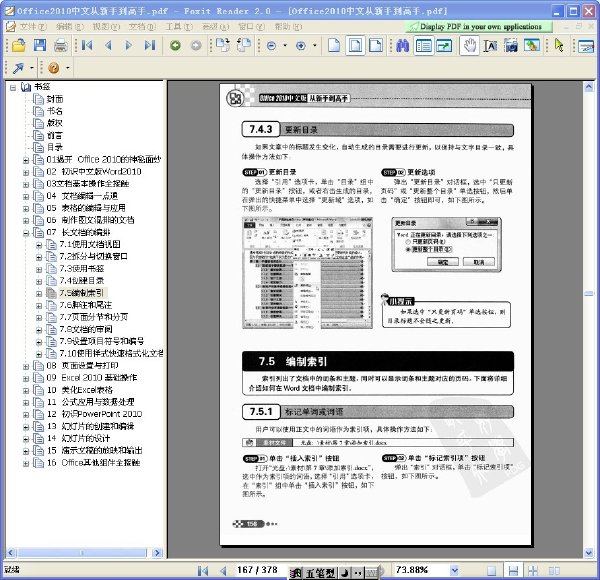Choose the yellow annotation selection arrow

(559, 46)
